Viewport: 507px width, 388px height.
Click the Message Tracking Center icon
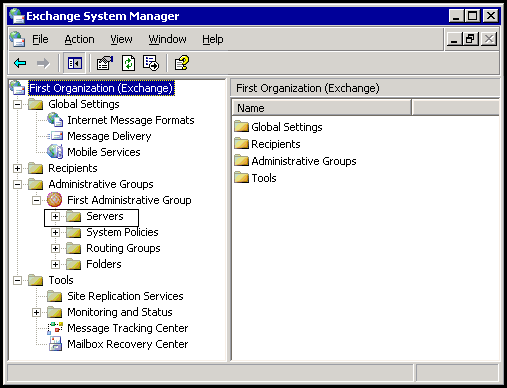(x=55, y=328)
